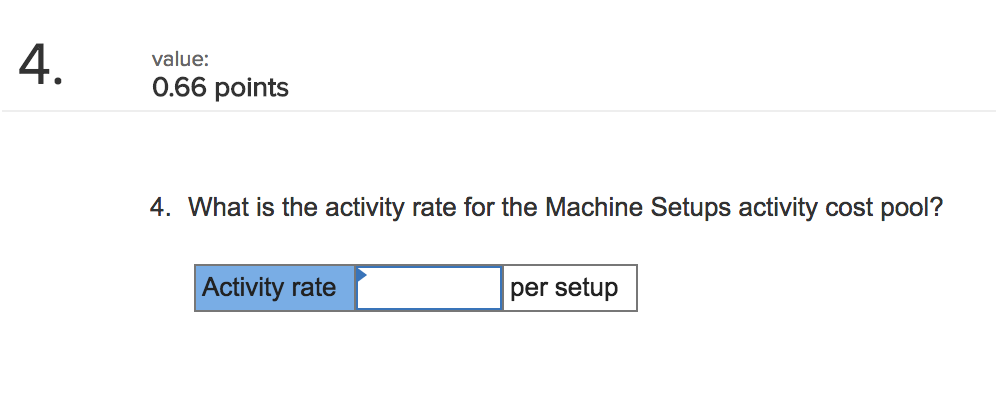This screenshot has height=420, width=996.
Task: Click the word "setup" in the unit cell
Action: click(x=586, y=289)
